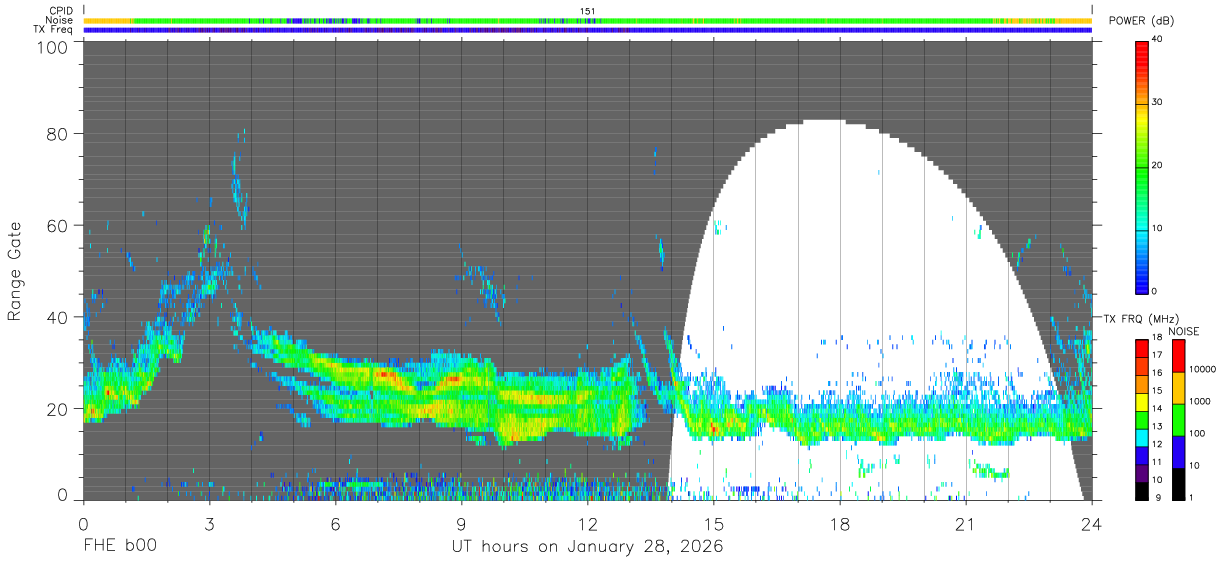
Task: Select the CPID value 151
Action: [x=587, y=11]
